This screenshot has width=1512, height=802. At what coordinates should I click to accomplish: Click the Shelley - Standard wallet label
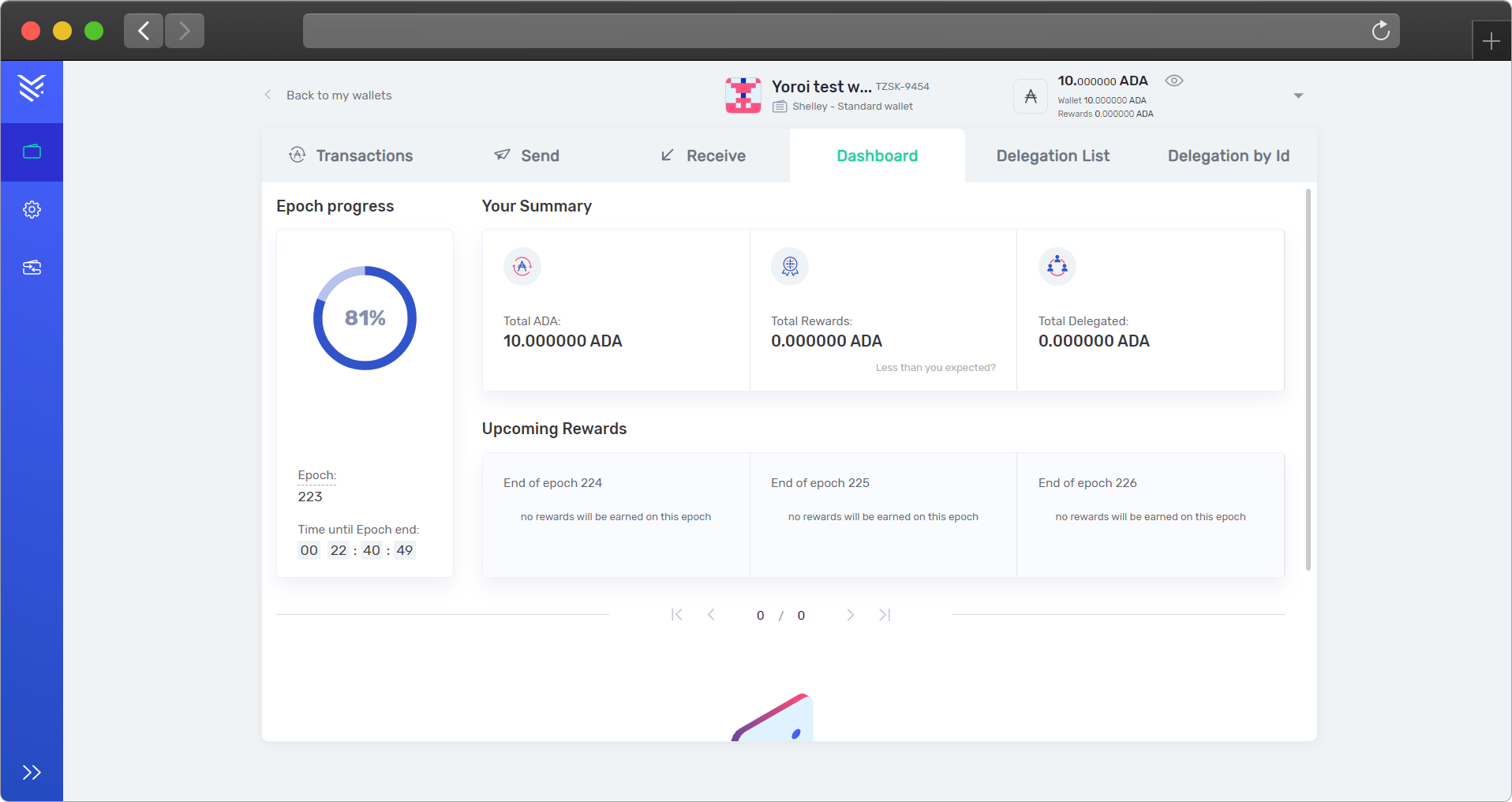click(852, 107)
